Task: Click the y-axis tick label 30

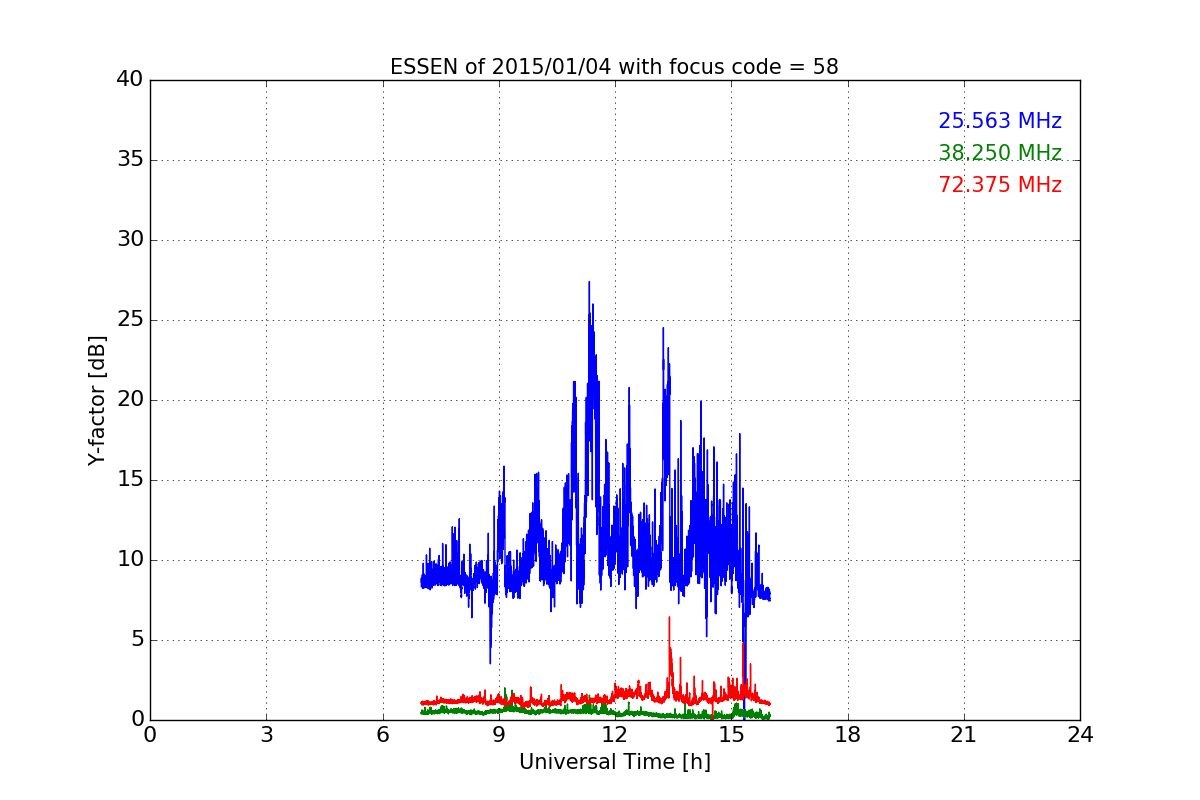Action: click(x=130, y=240)
